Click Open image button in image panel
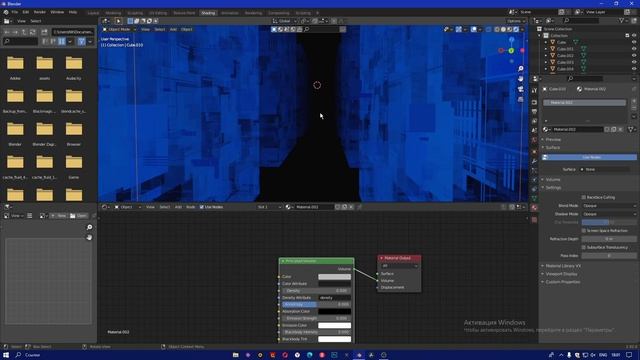640x360 pixels. pos(78,216)
